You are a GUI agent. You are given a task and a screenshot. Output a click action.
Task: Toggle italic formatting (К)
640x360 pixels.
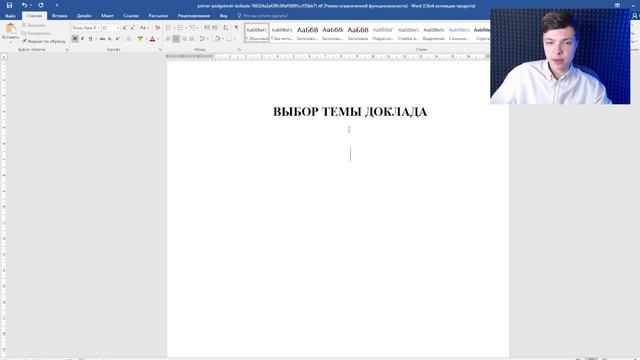pos(82,39)
